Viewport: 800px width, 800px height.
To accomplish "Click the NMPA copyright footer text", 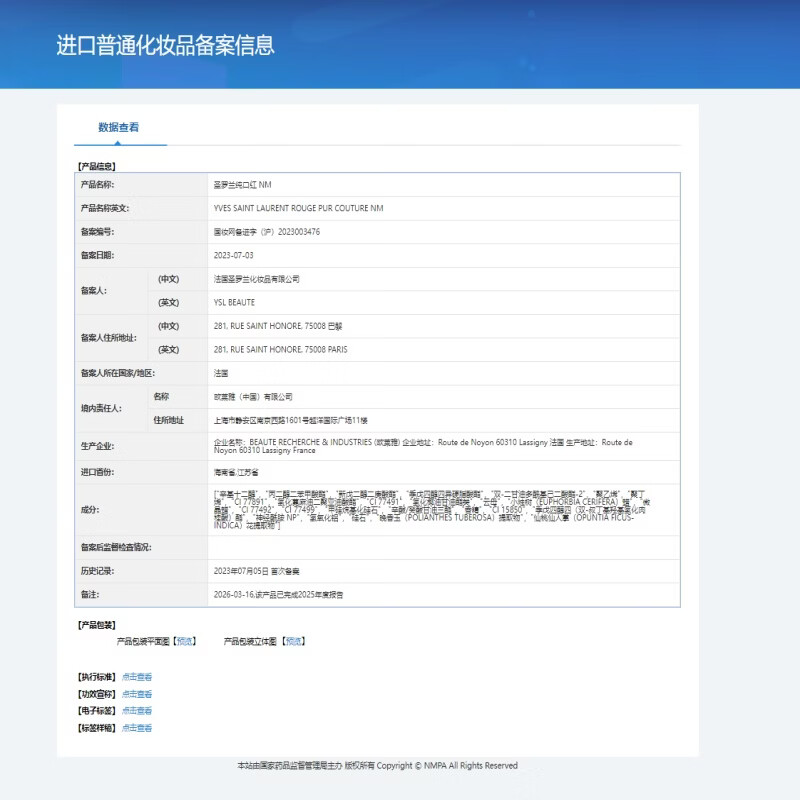I will 378,765.
